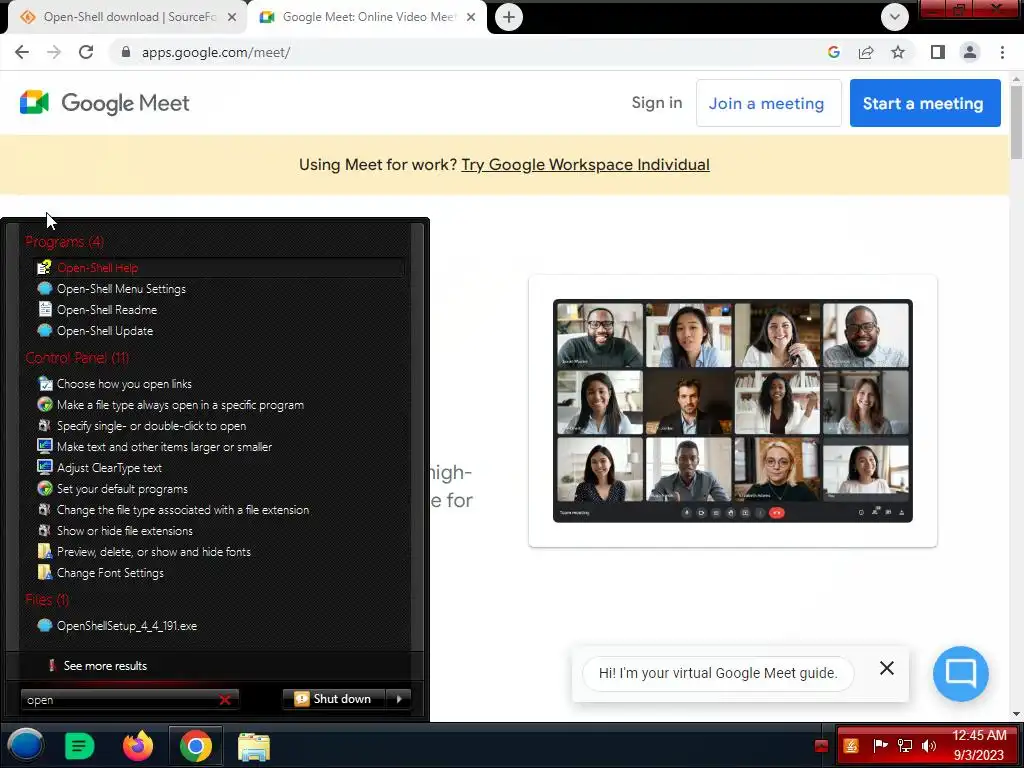Close the Open-Shell SourceForge tab
The width and height of the screenshot is (1024, 768).
point(232,17)
